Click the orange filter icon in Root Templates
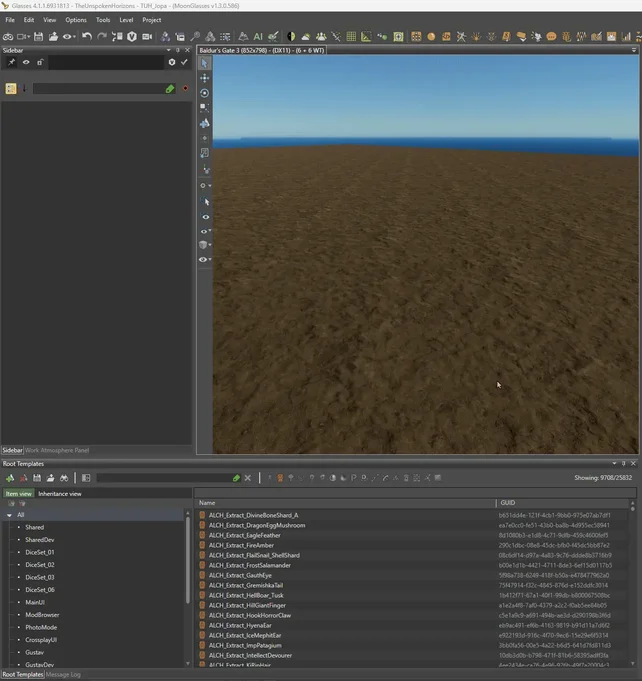The height and width of the screenshot is (681, 642). 280,478
